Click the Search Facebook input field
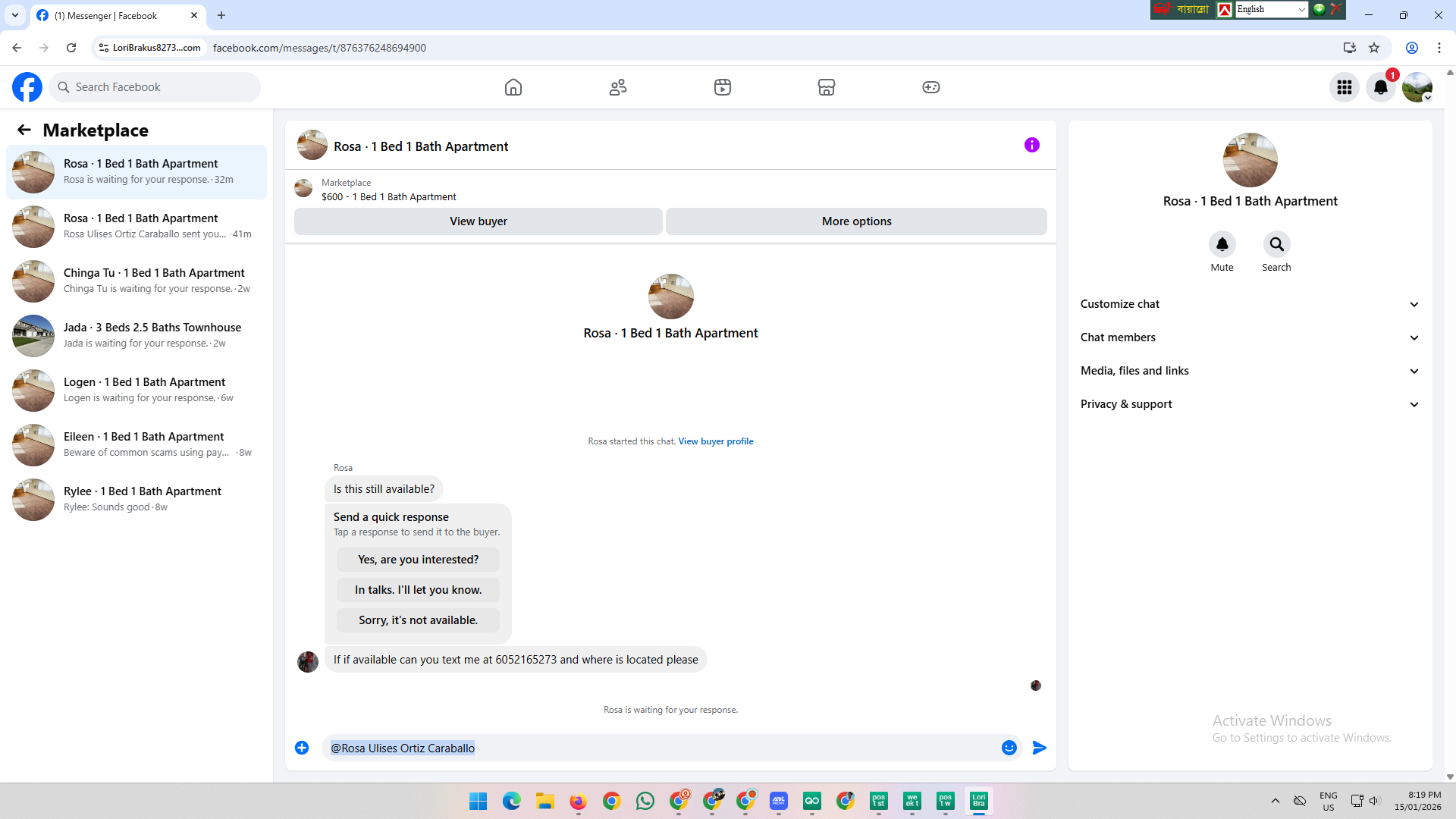 (x=159, y=87)
